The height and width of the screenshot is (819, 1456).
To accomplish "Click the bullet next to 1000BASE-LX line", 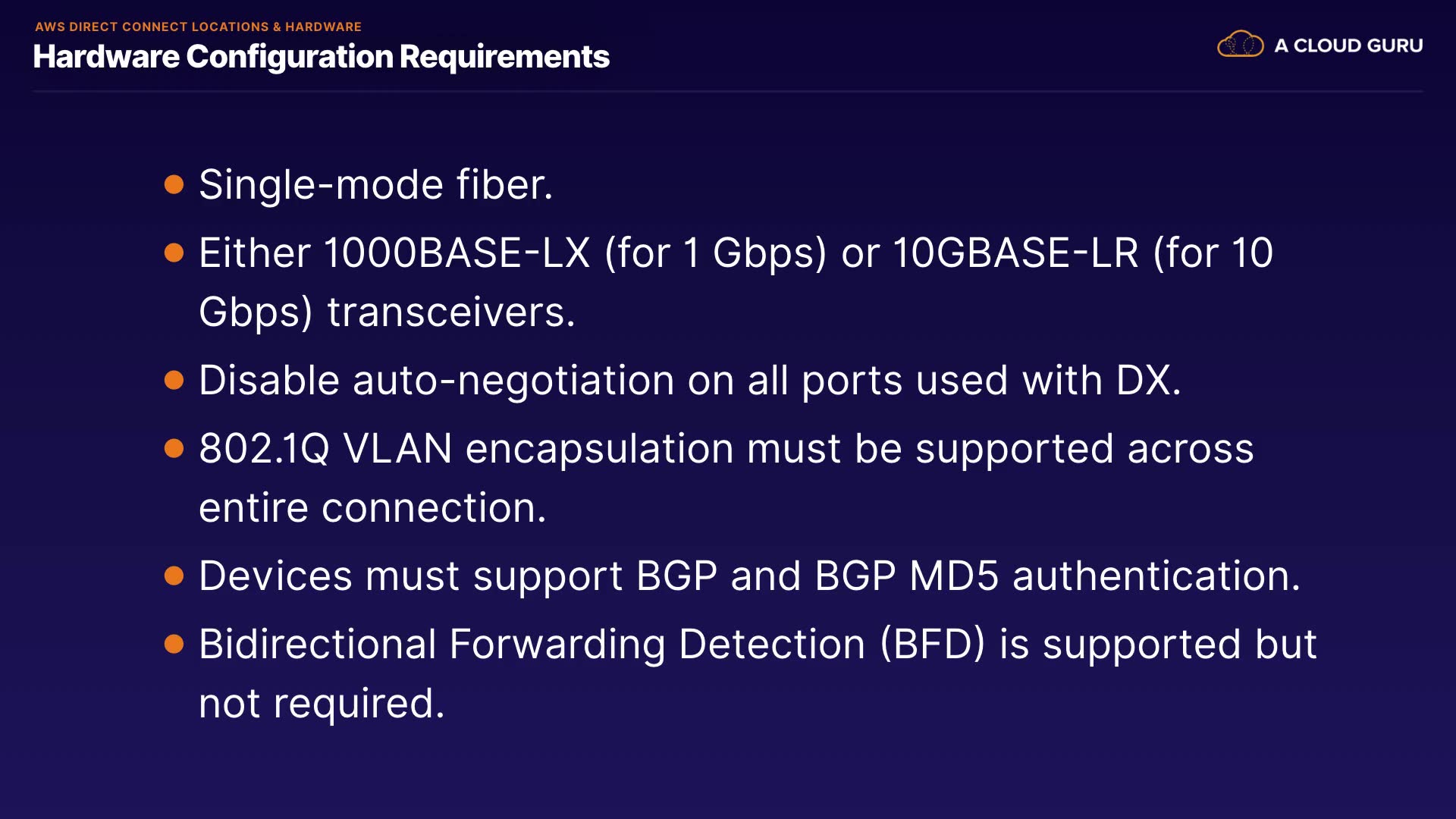I will point(174,253).
